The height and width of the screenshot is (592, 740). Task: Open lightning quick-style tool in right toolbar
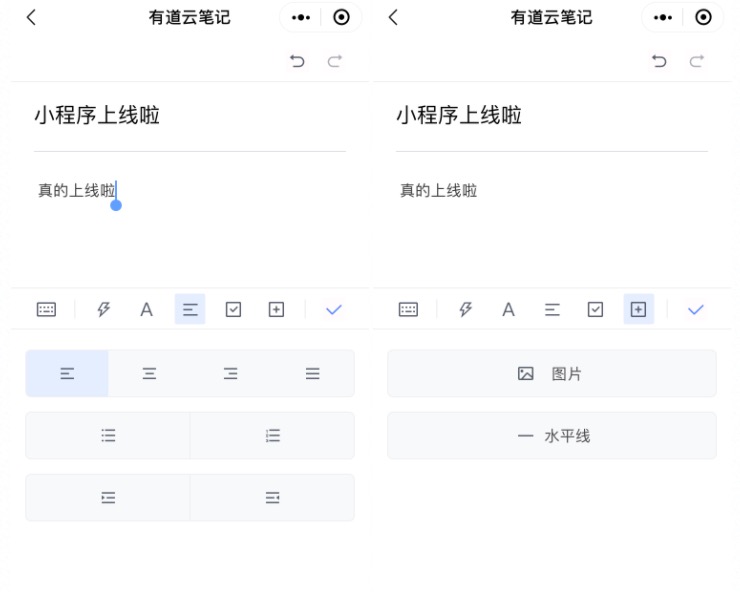(x=465, y=310)
